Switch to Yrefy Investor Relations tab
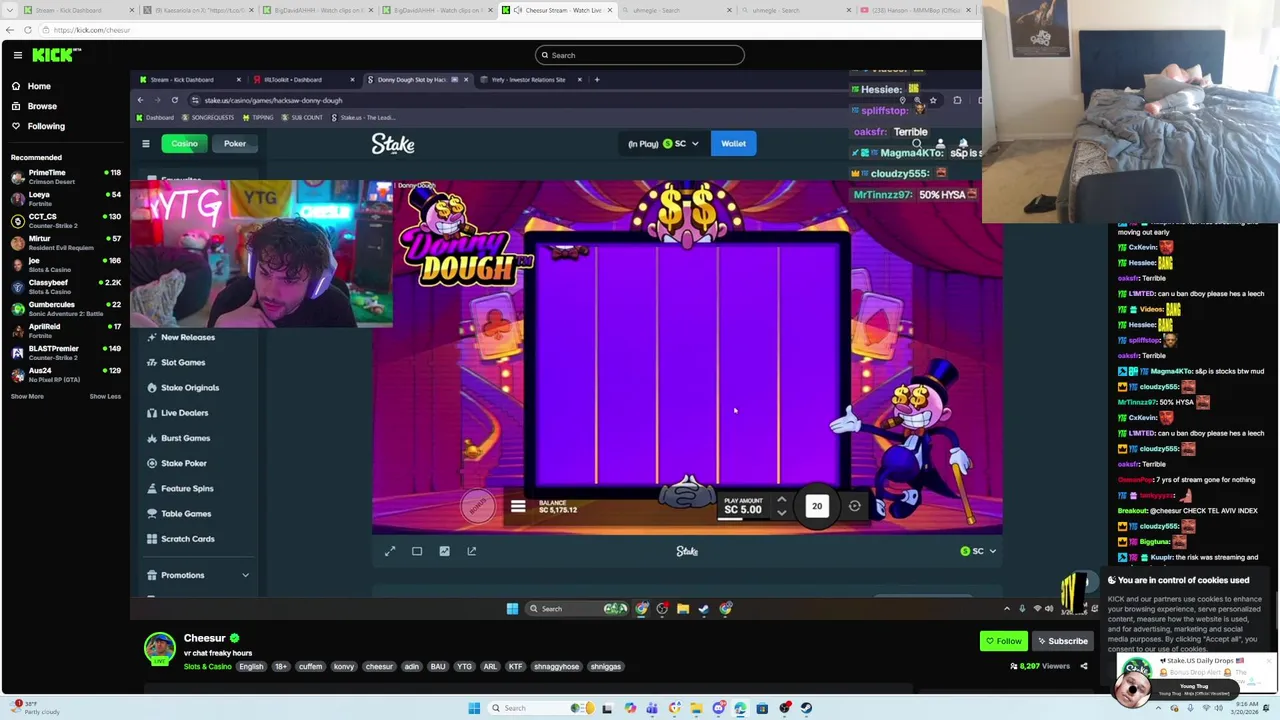Screen dimensions: 1280x720 point(528,79)
